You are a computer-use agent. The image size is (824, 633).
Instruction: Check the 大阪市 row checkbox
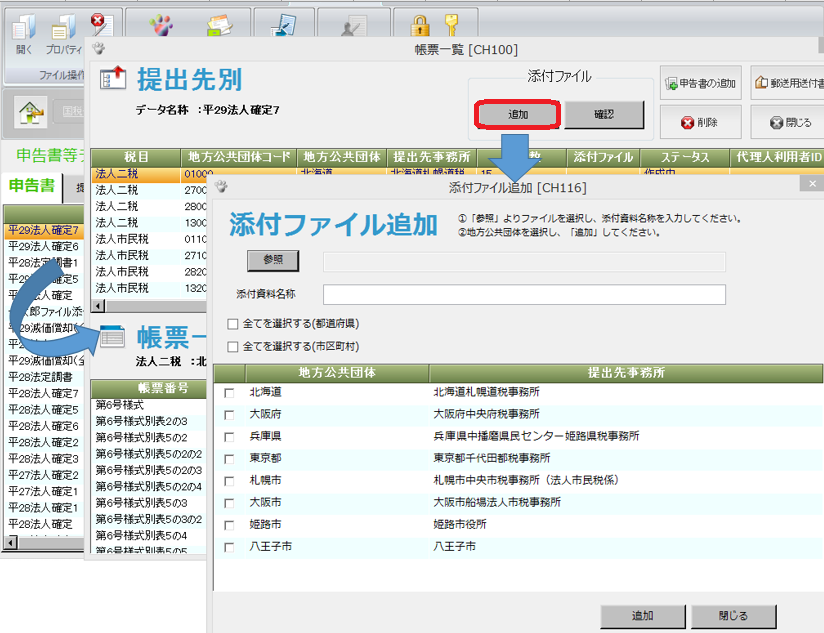point(229,503)
